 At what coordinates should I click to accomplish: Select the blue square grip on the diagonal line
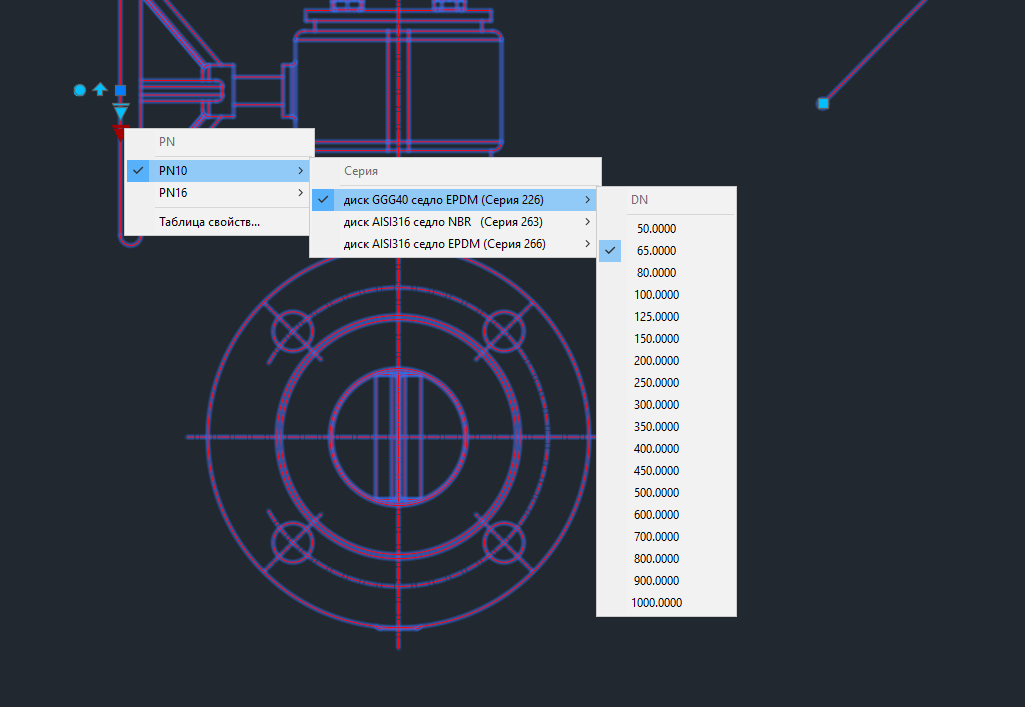click(823, 103)
